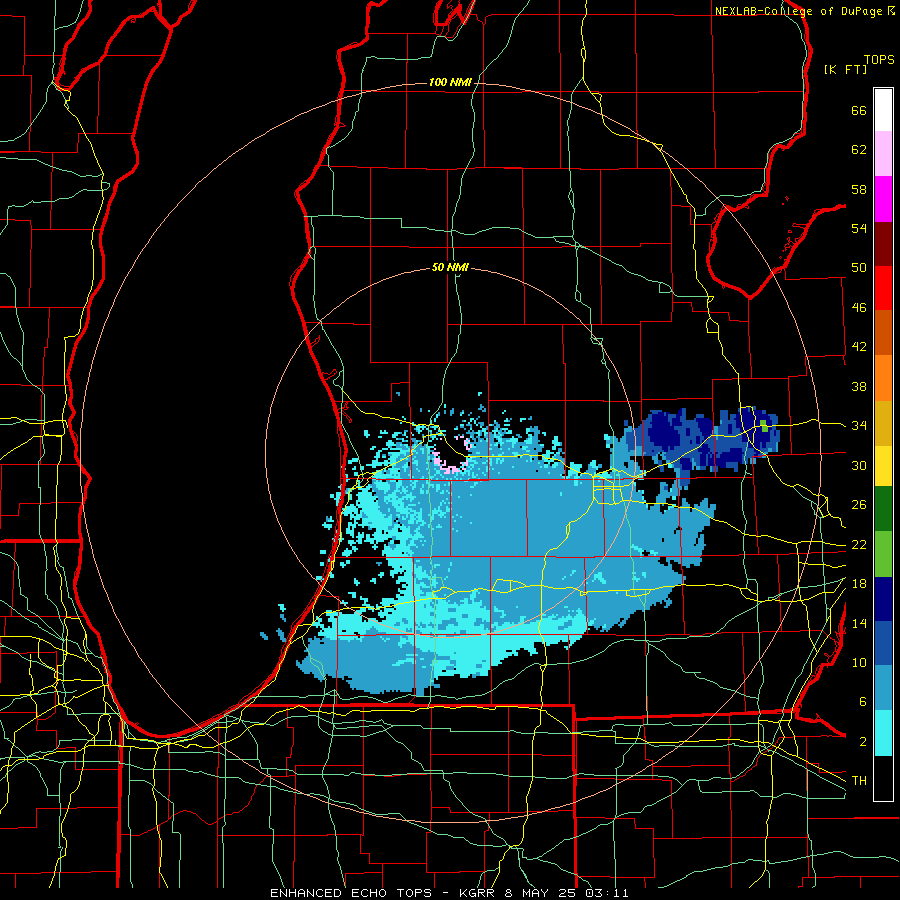Viewport: 900px width, 900px height.
Task: Click the medium blue 14 kft legend swatch
Action: point(883,643)
